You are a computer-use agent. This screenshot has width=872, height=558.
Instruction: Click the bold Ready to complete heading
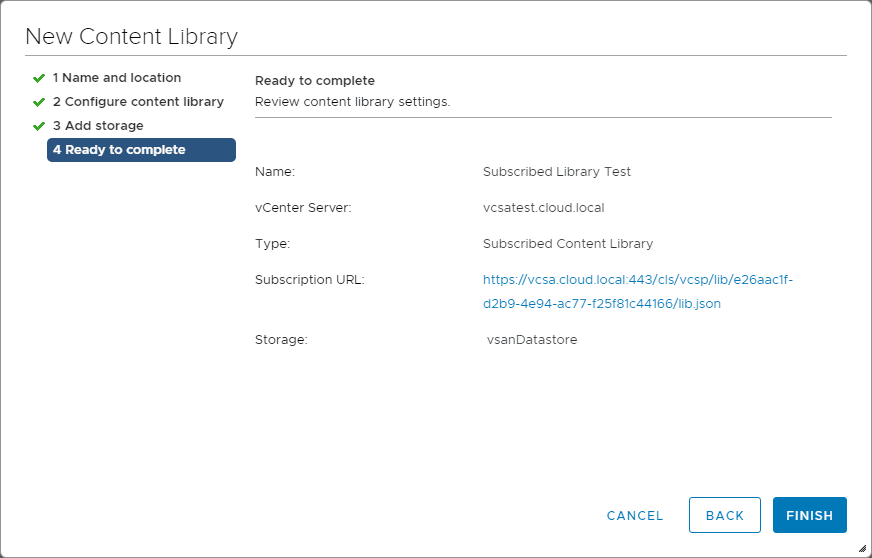[314, 81]
